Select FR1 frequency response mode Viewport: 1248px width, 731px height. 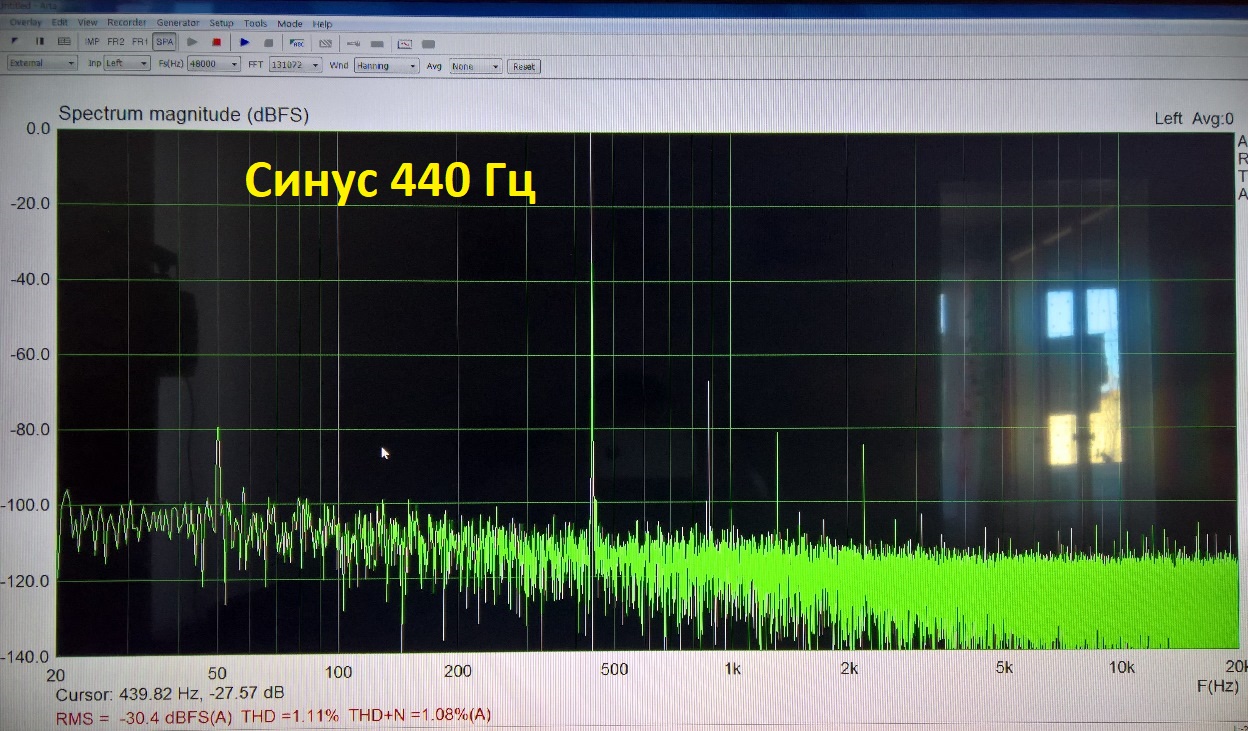click(x=140, y=42)
